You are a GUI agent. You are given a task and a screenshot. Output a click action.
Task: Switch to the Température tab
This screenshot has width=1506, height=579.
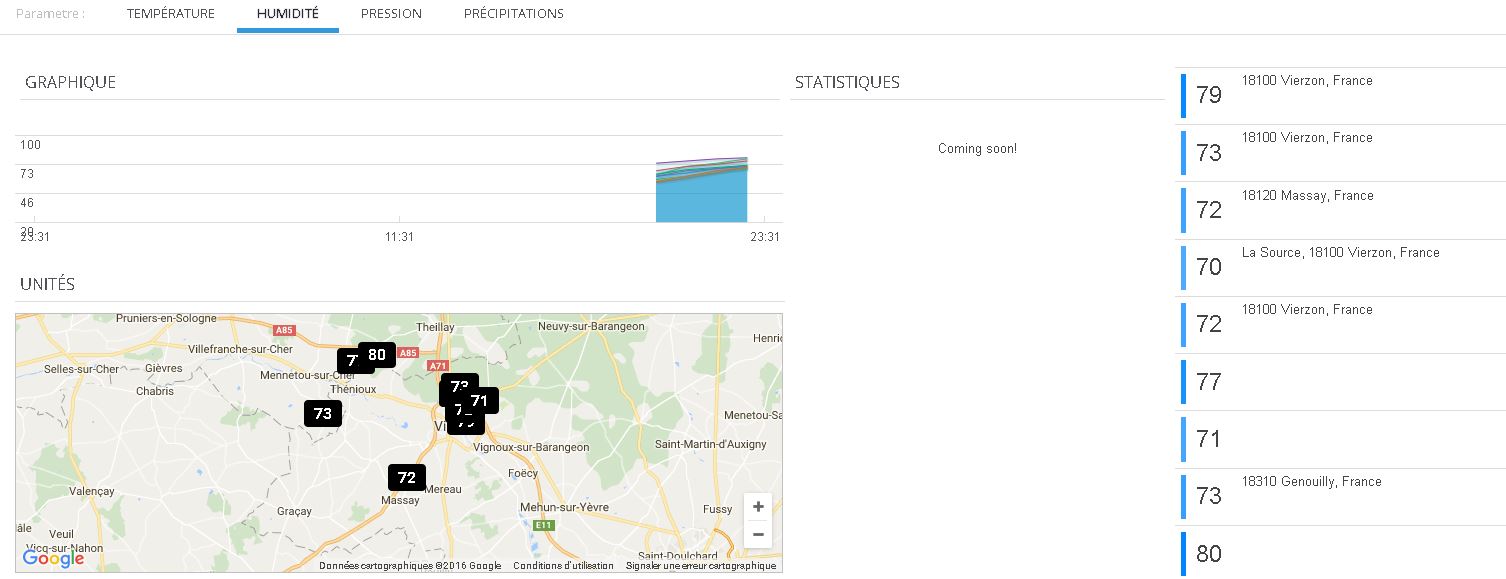(x=171, y=14)
